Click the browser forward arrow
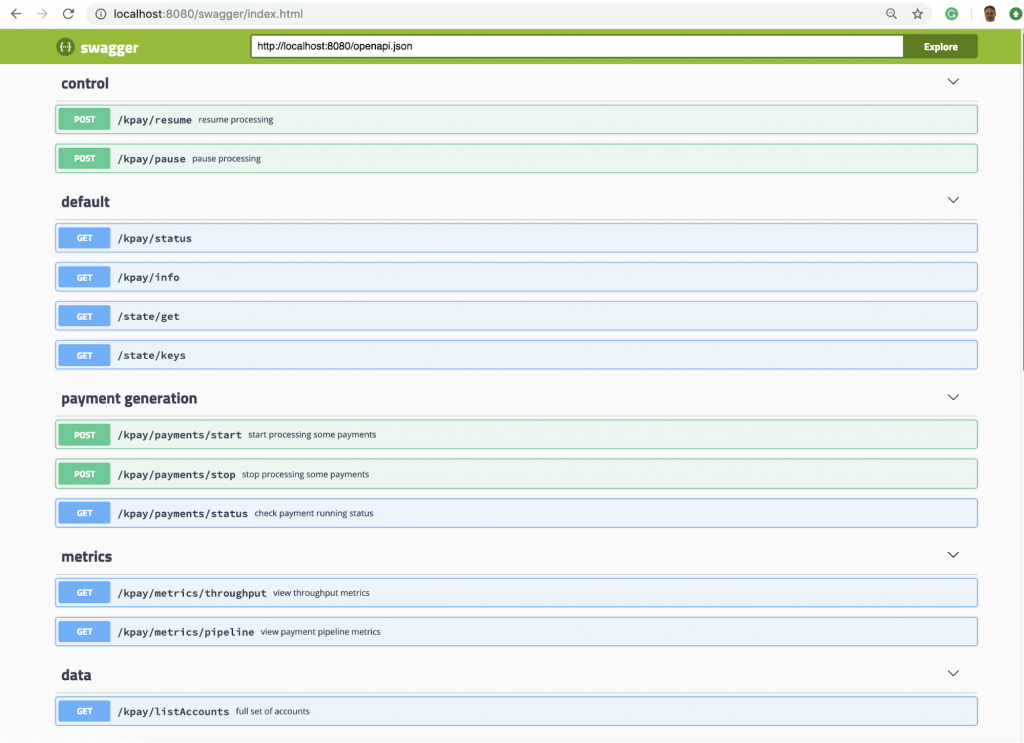This screenshot has width=1024, height=743. coord(42,14)
